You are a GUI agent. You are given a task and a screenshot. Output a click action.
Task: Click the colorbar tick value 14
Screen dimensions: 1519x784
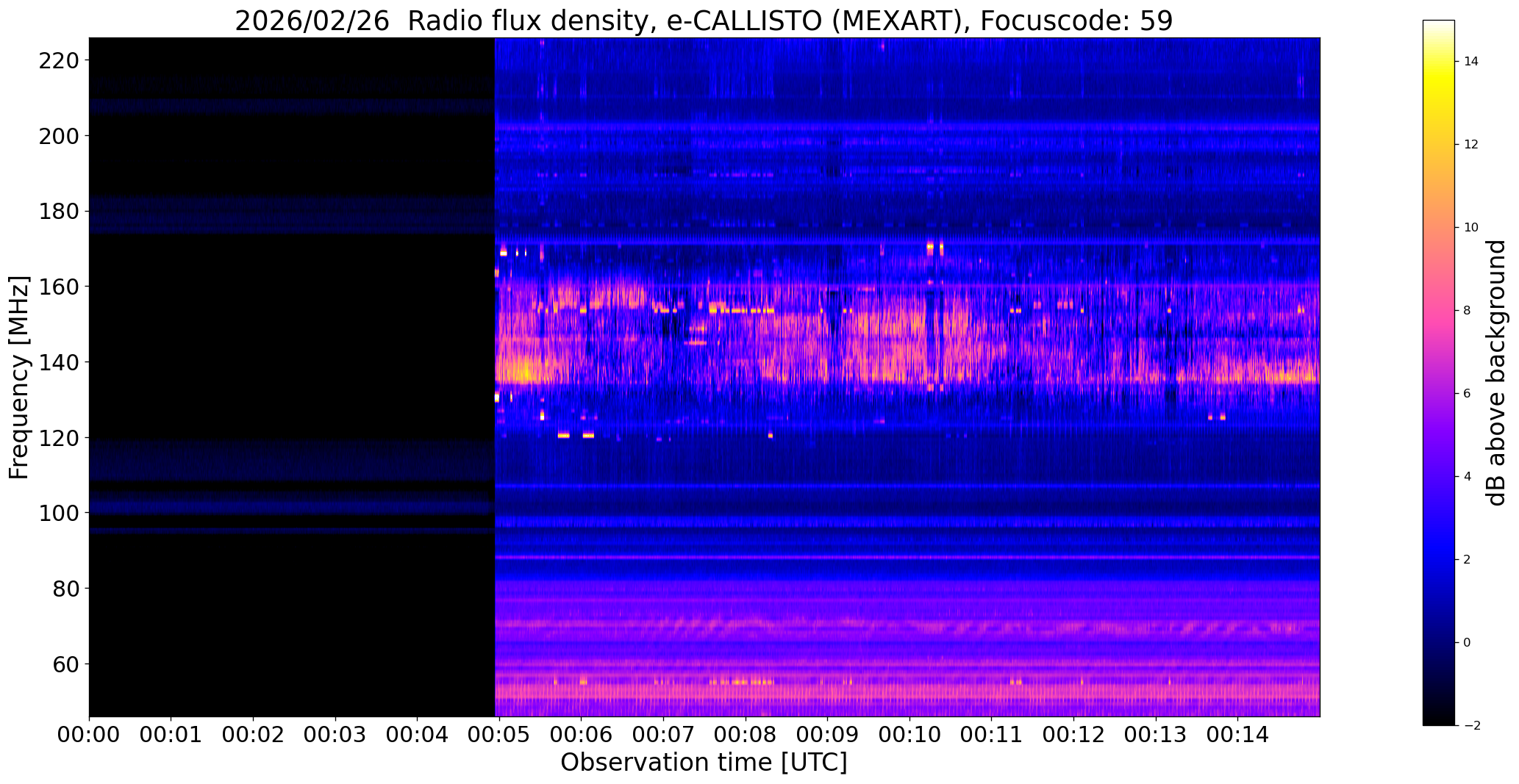pos(1471,62)
